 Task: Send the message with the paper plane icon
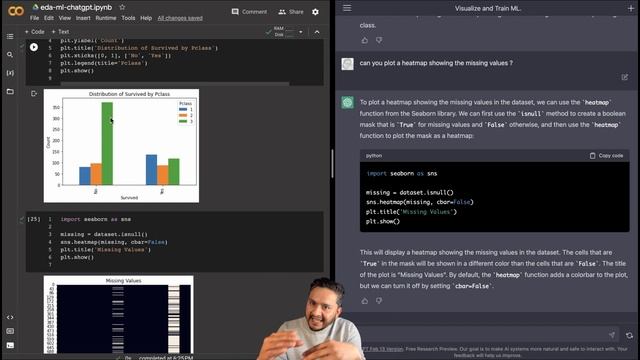[612, 335]
